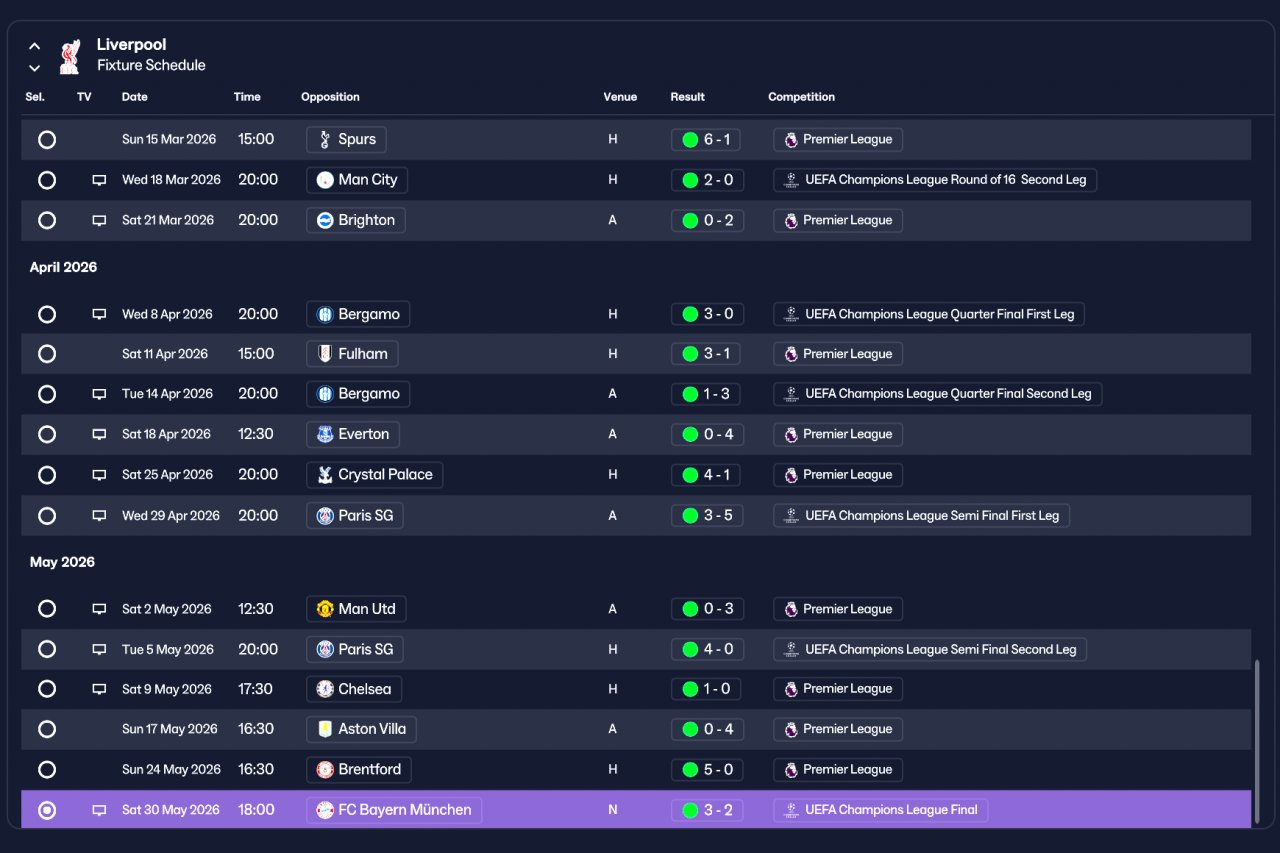
Task: Open the Crystal Palace opposition button
Action: 374,475
